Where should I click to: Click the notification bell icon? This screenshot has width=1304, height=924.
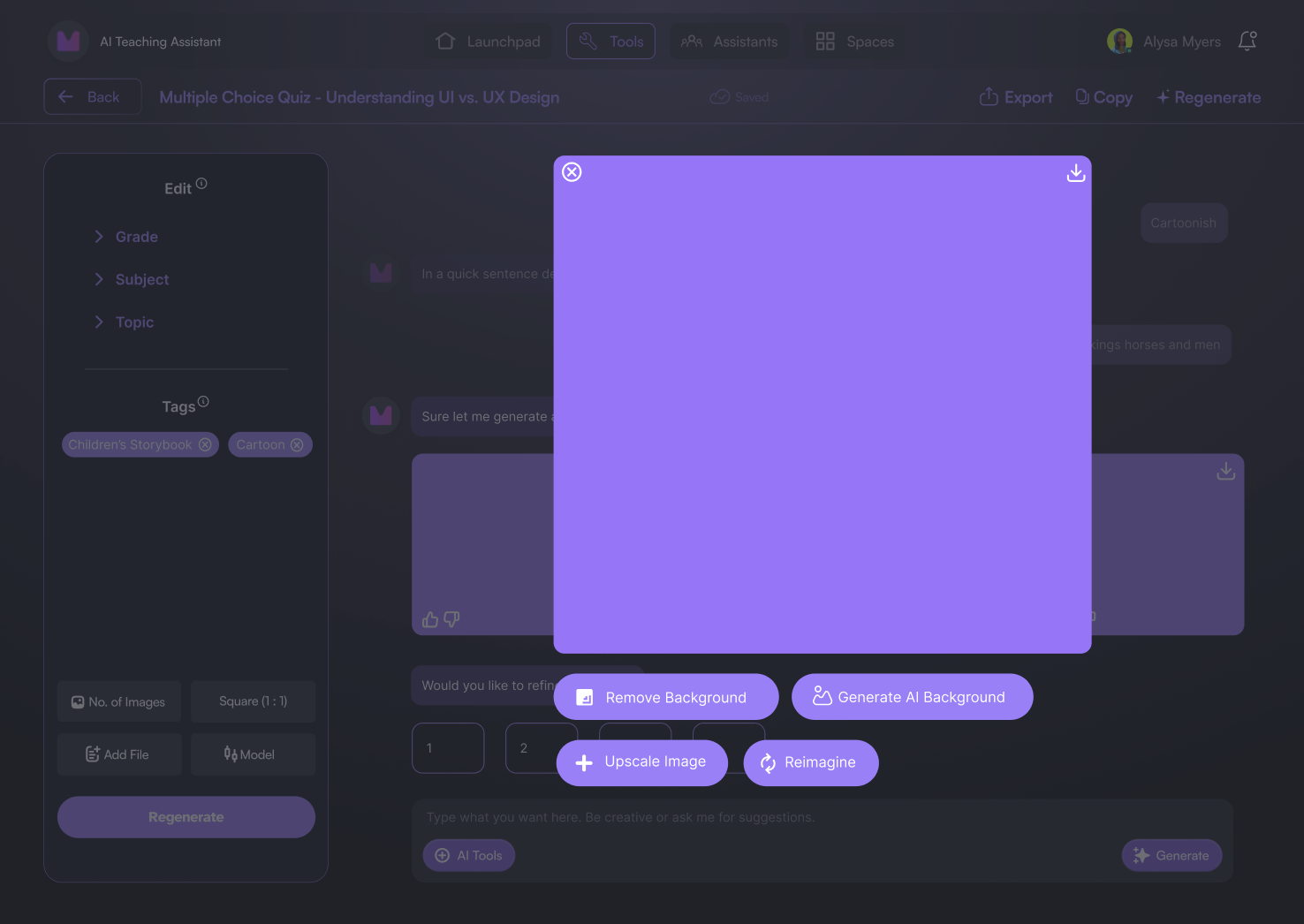[x=1247, y=42]
